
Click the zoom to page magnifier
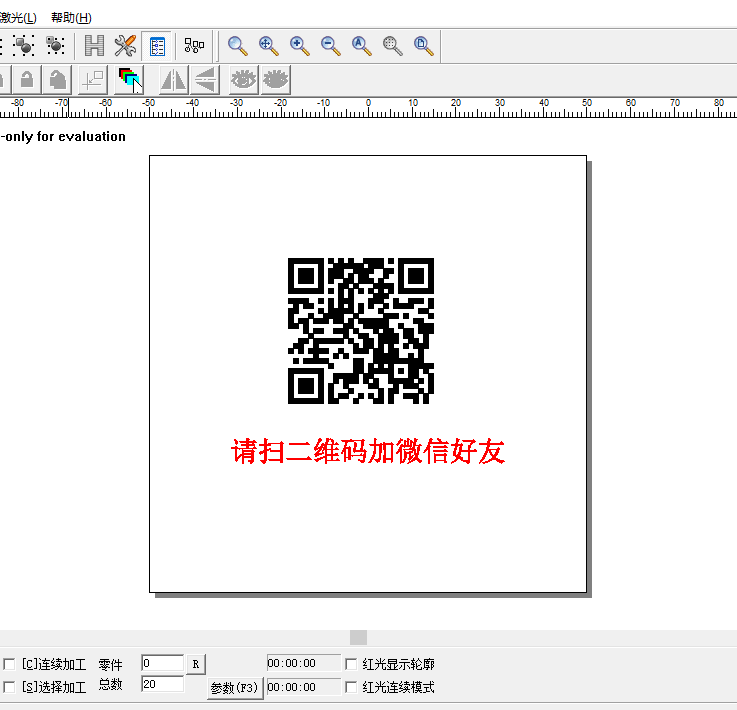point(423,46)
